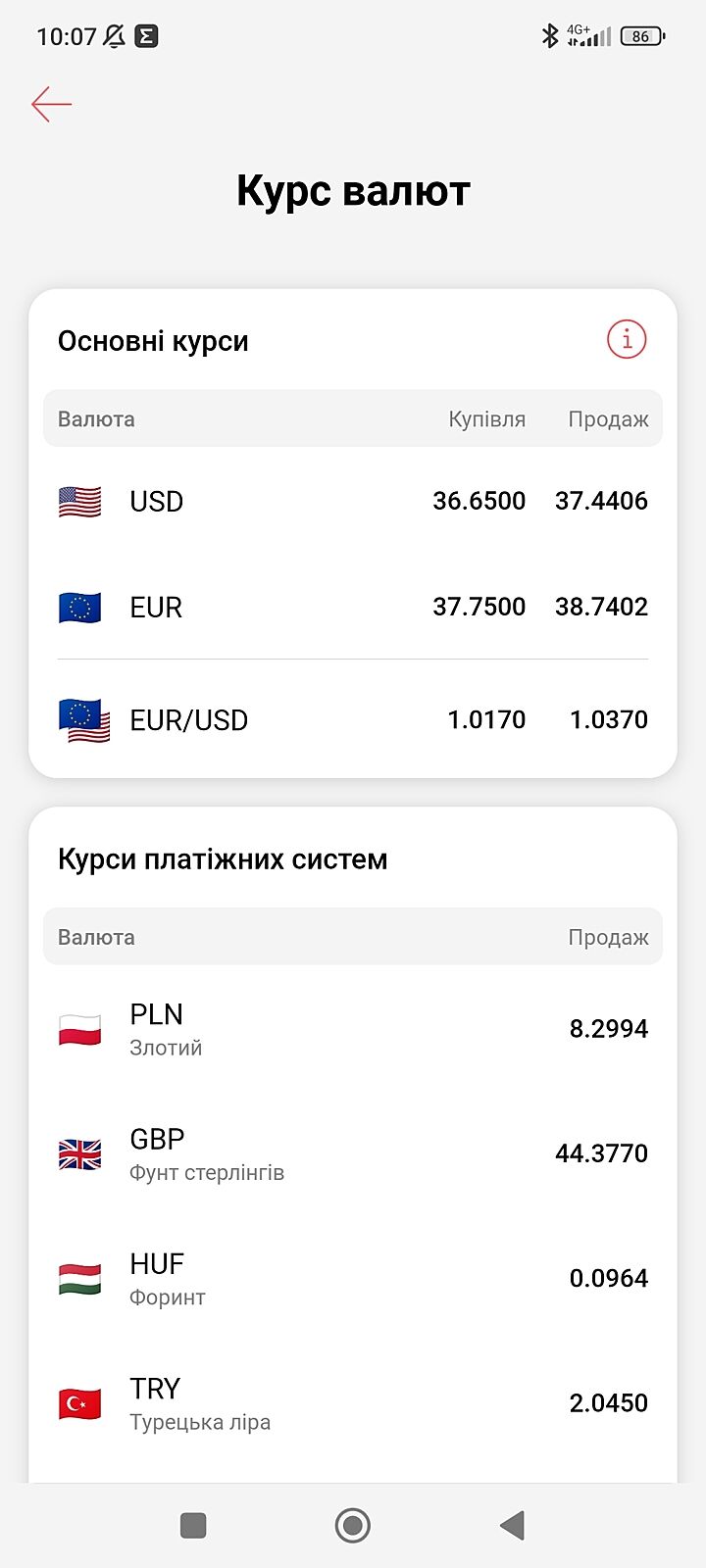The image size is (706, 1568).
Task: Tap the TRY Турецька ліра row
Action: 353,1403
